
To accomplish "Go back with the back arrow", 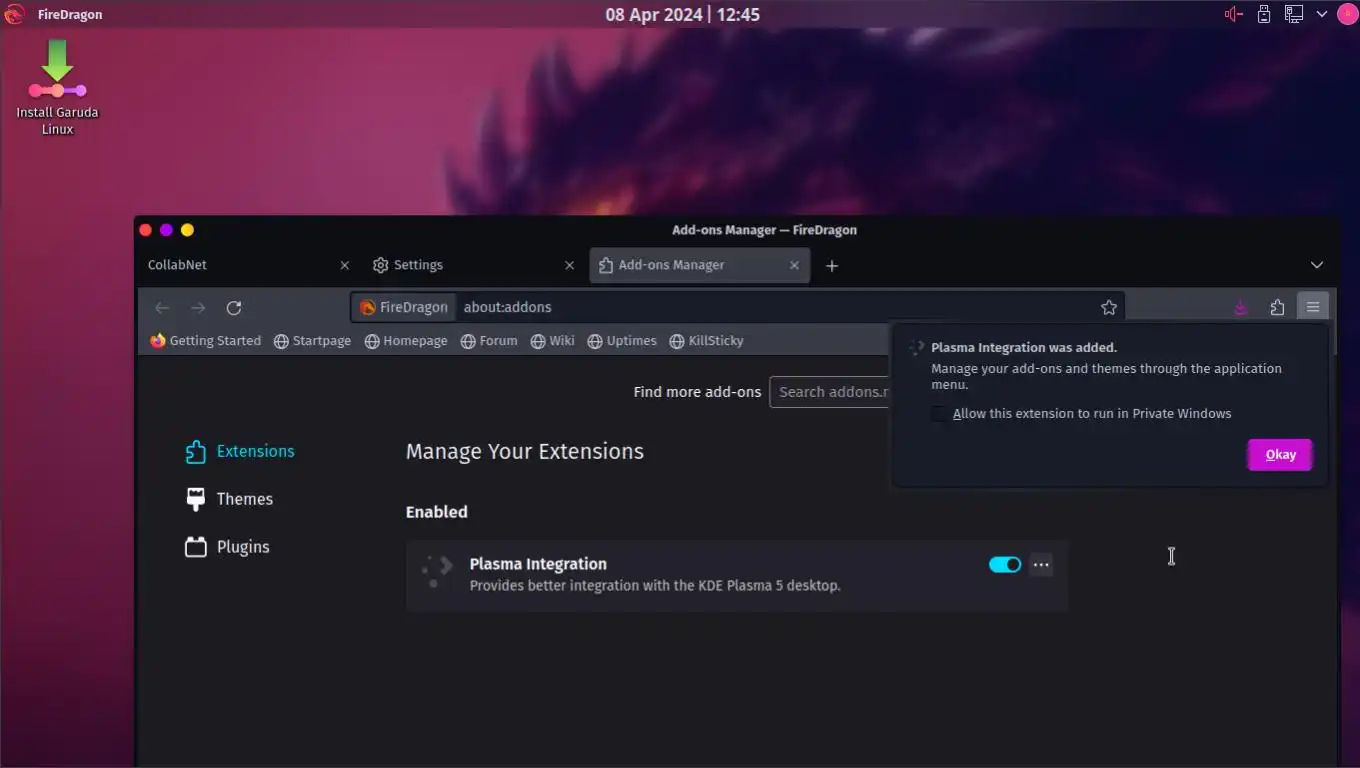I will (162, 307).
